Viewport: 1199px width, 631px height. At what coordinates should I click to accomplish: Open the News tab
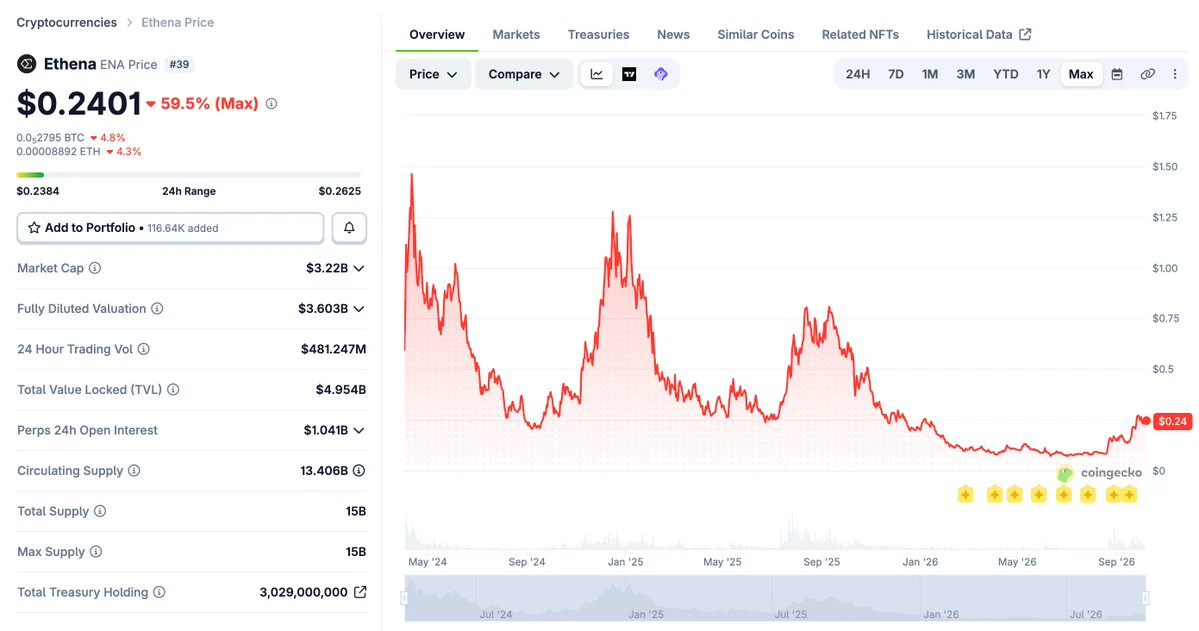[x=673, y=34]
